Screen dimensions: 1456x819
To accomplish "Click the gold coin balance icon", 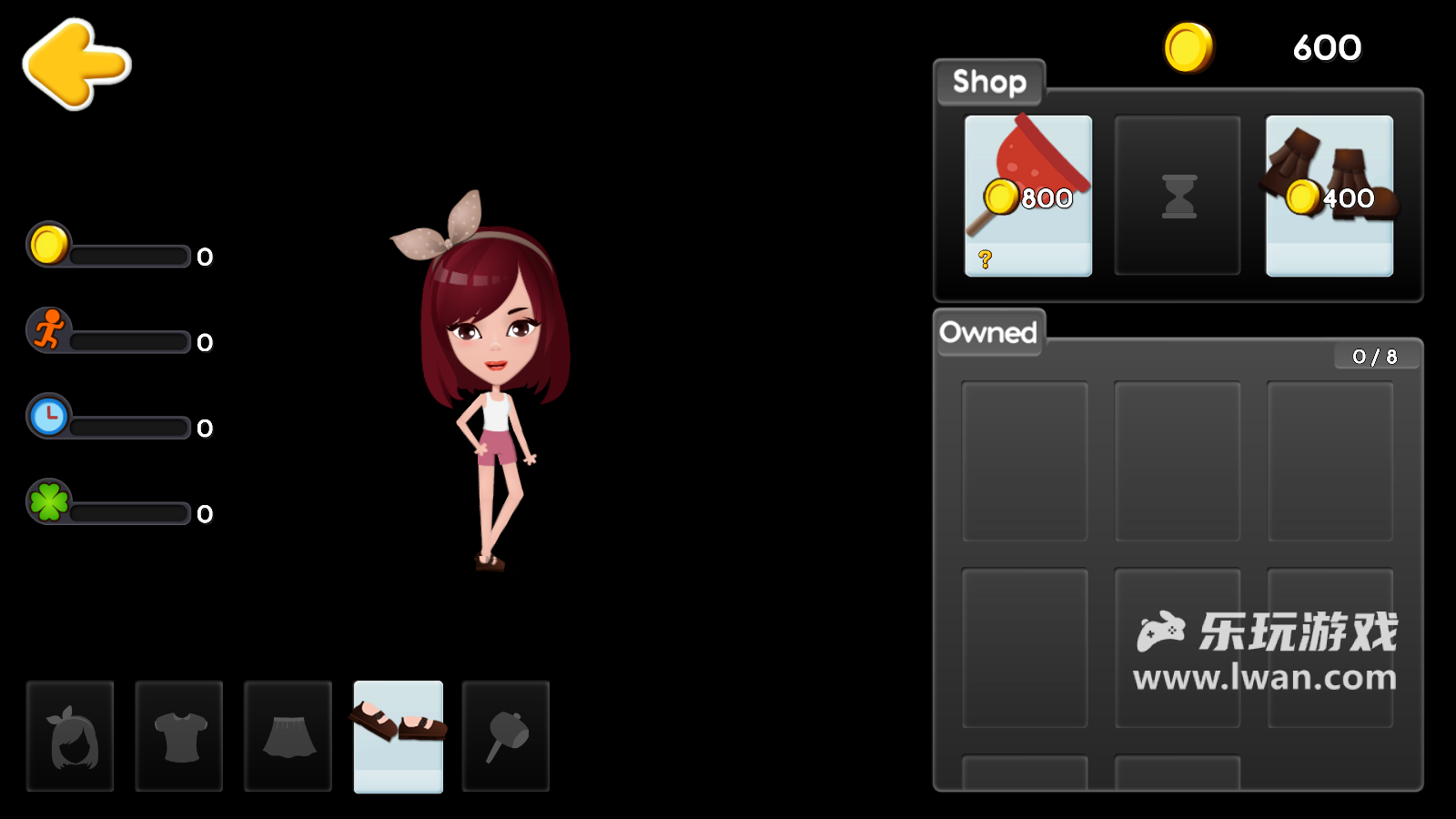I will click(1188, 47).
